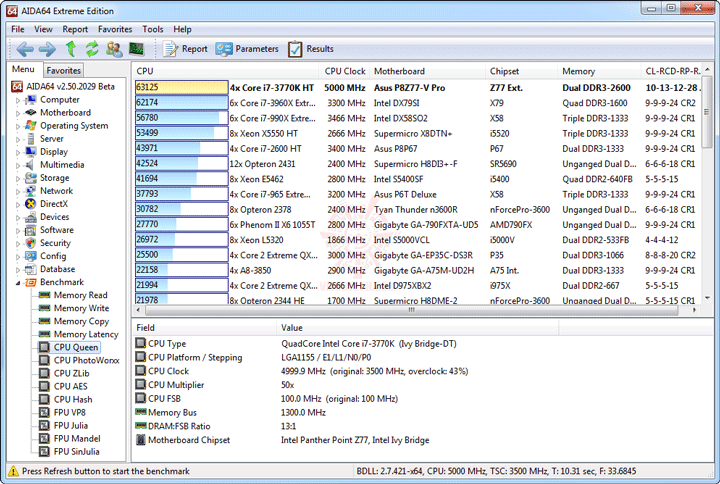720x484 pixels.
Task: Open benchmark Parameters
Action: [247, 49]
